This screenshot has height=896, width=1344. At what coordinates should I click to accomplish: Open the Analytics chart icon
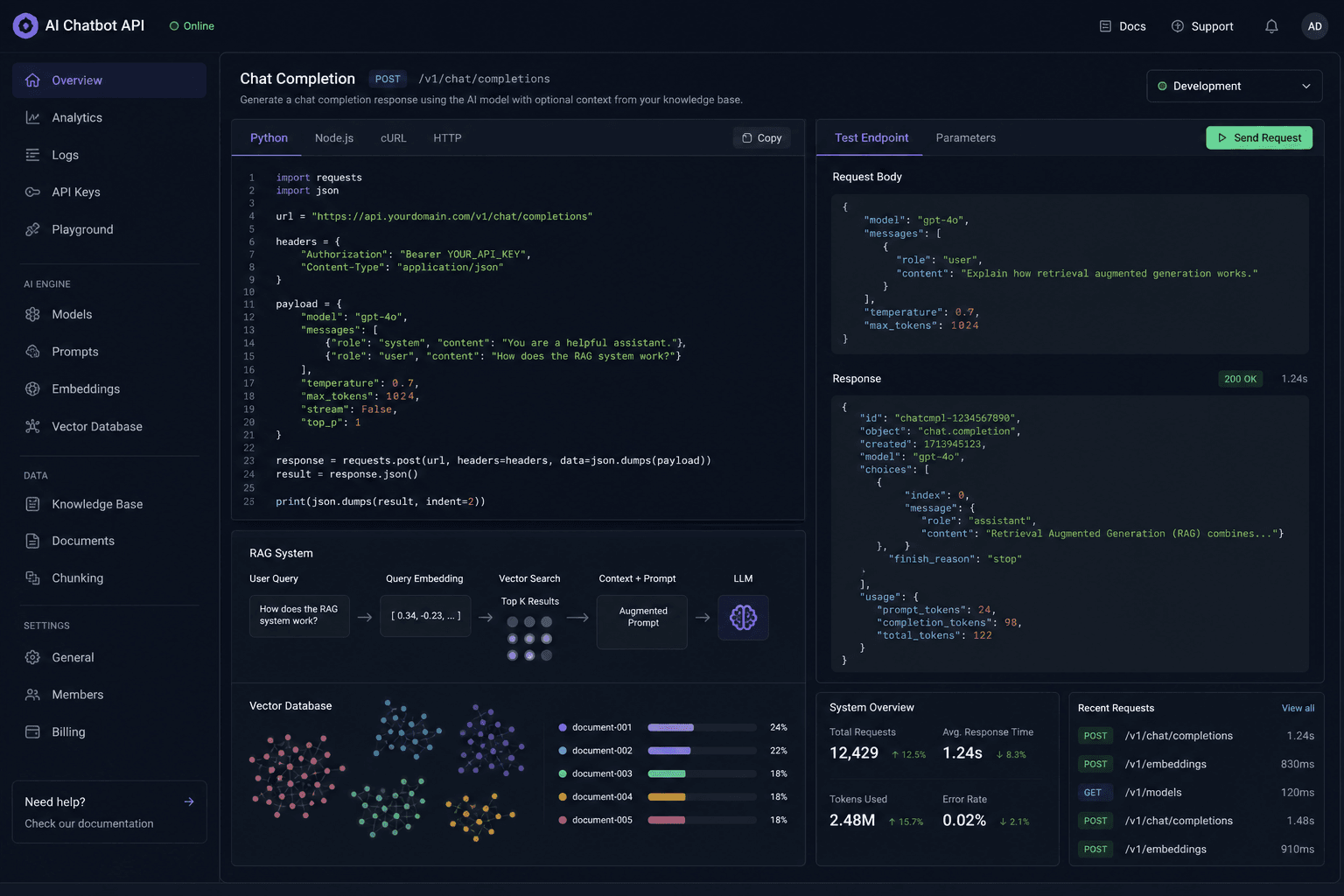[32, 117]
